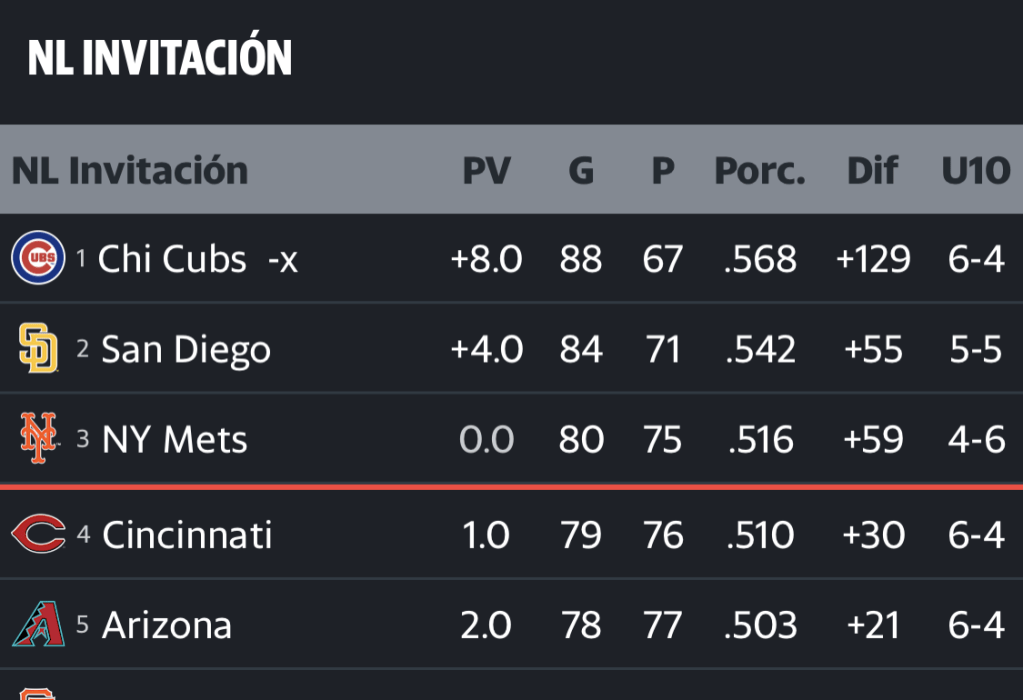Click the Cincinnati Reds logo

(38, 534)
